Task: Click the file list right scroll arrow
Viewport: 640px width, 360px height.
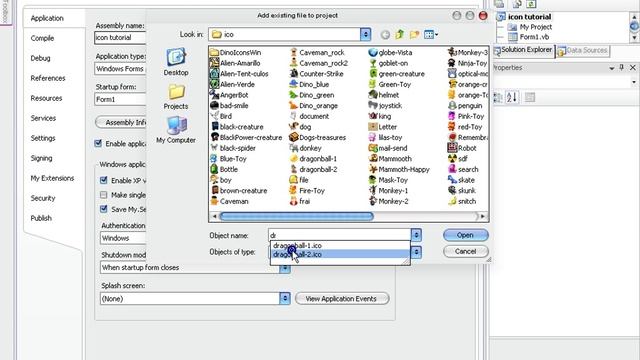Action: pyautogui.click(x=483, y=216)
